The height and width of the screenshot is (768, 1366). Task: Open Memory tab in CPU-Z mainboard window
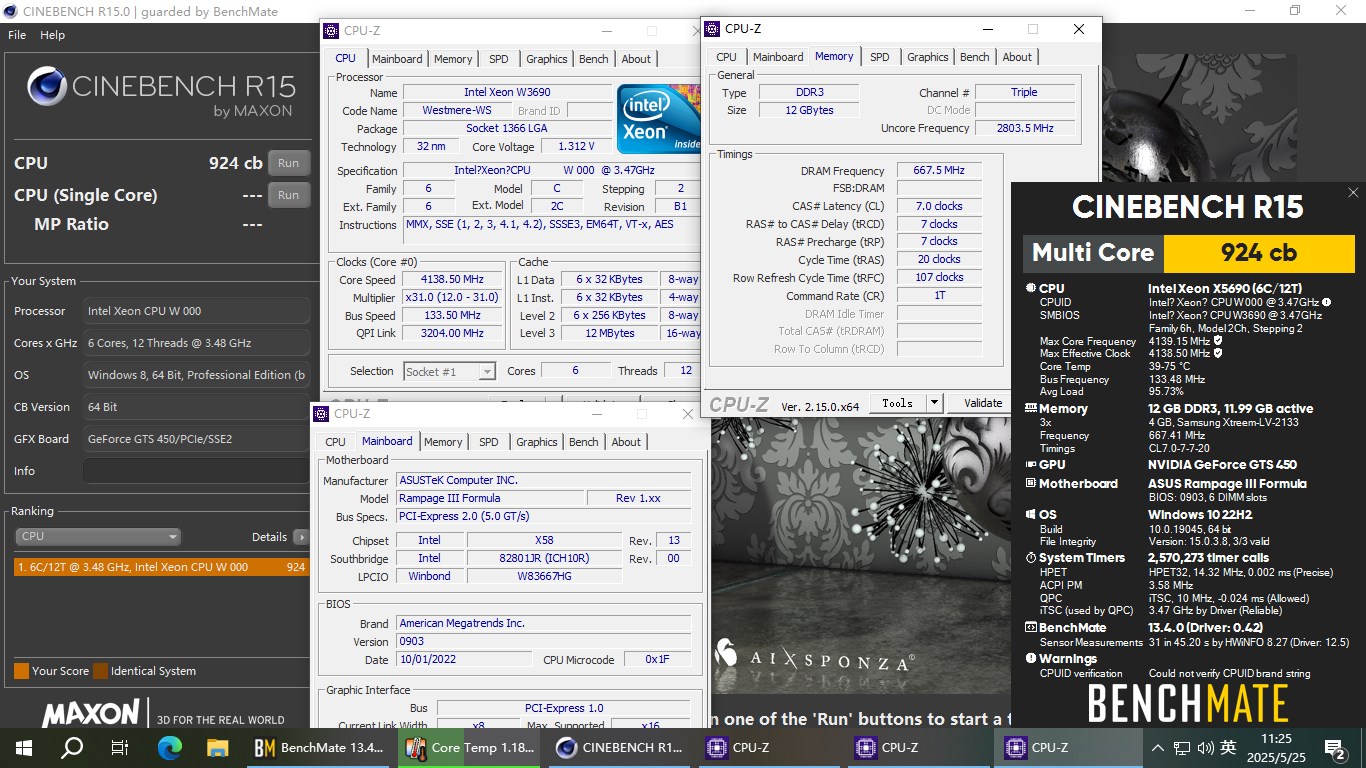[443, 442]
